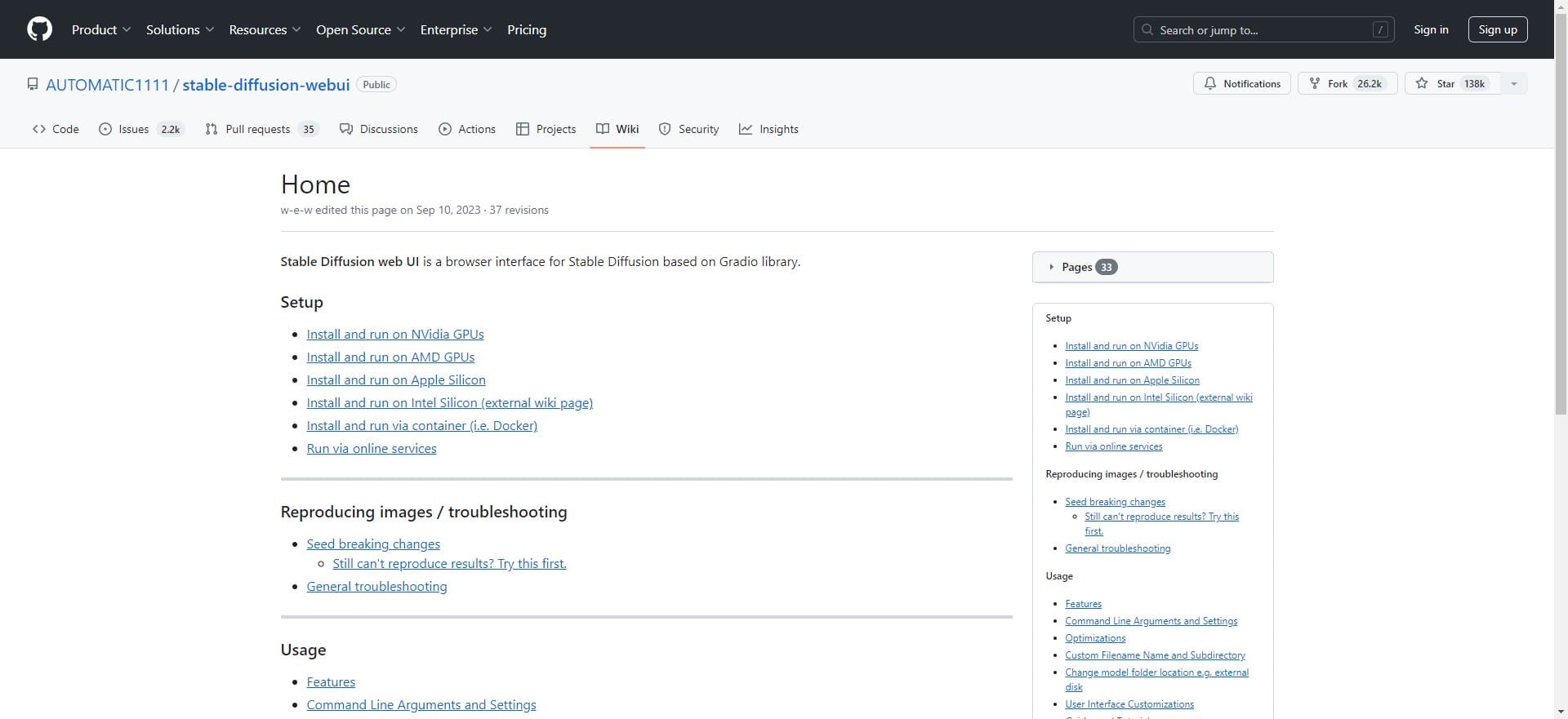Go to Pricing page

tap(527, 29)
